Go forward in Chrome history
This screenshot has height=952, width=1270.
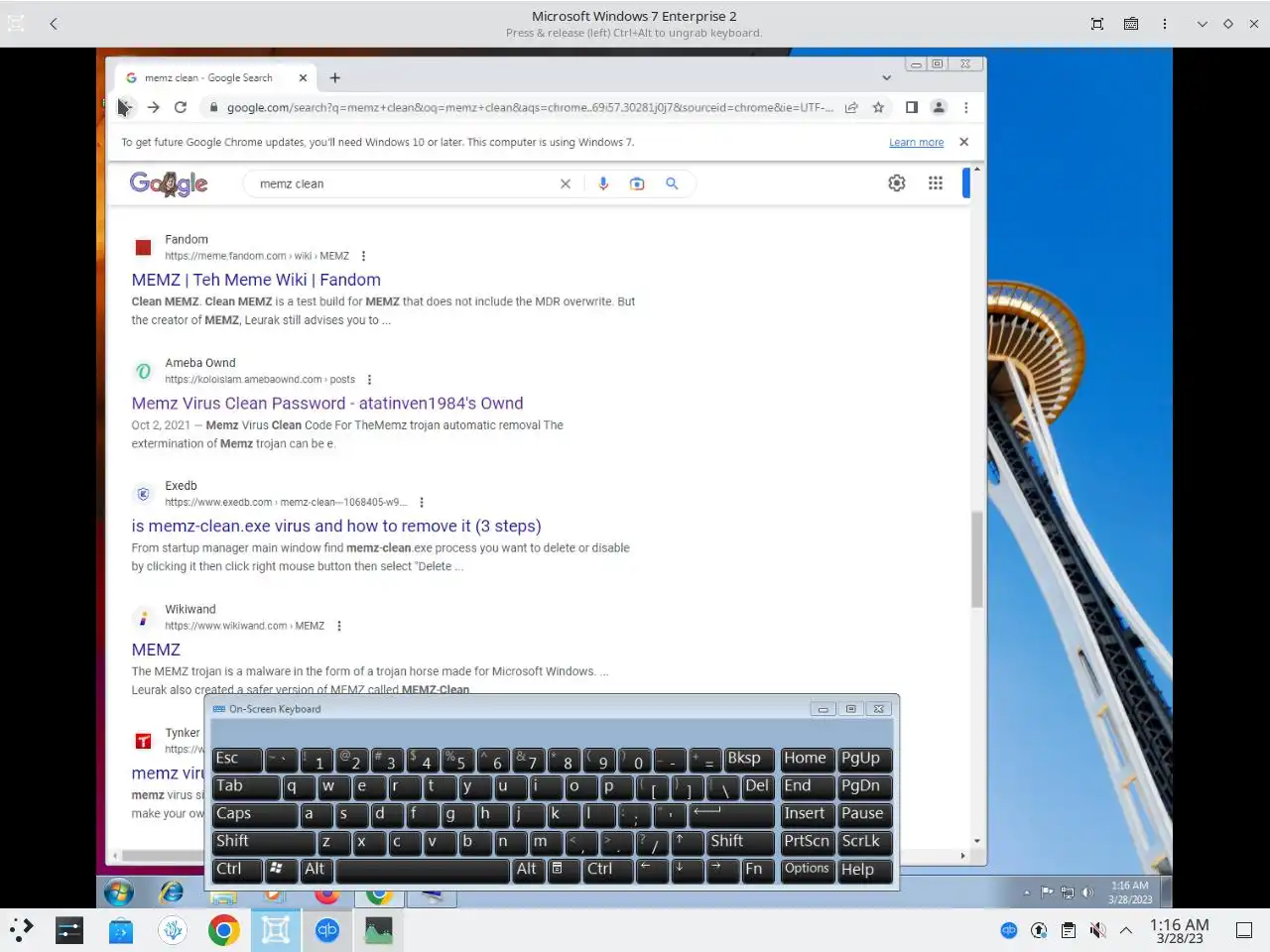point(153,107)
